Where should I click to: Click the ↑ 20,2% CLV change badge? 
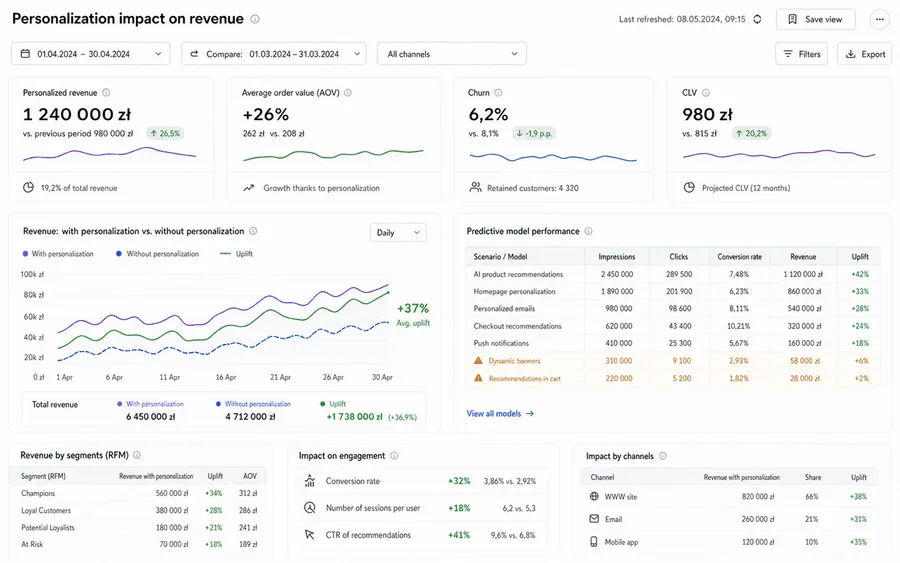point(751,134)
